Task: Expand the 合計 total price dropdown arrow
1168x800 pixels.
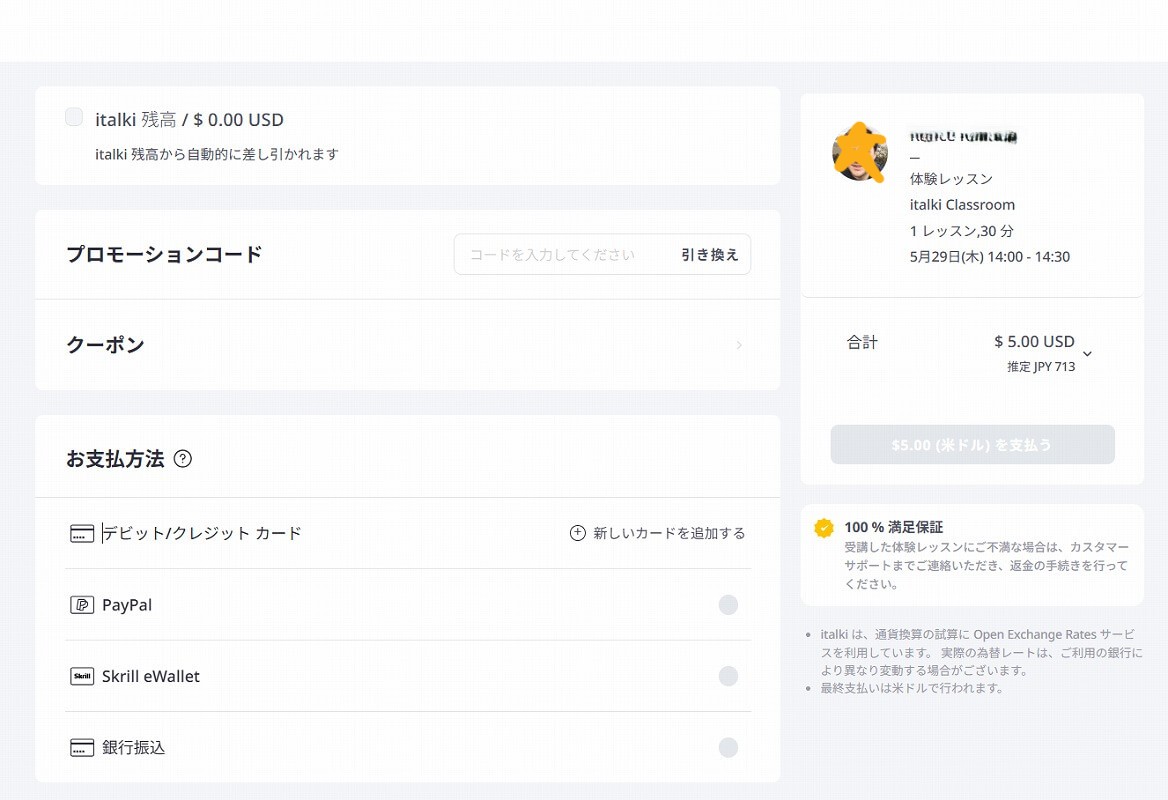Action: click(x=1087, y=354)
